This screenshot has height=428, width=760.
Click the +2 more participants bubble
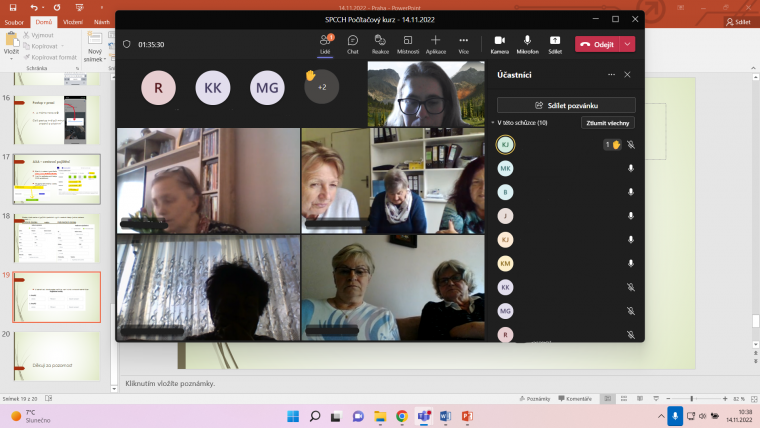point(322,87)
